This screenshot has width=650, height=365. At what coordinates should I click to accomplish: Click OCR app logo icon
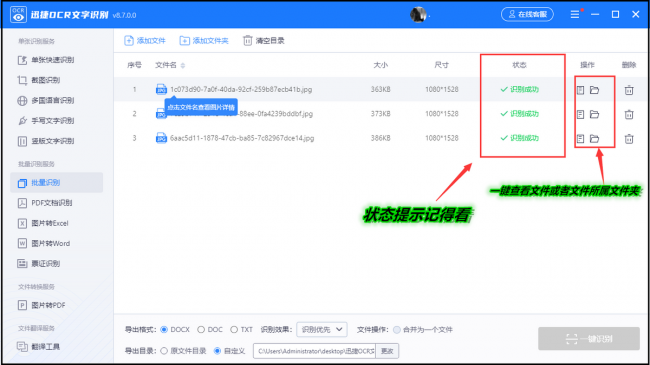coord(18,15)
